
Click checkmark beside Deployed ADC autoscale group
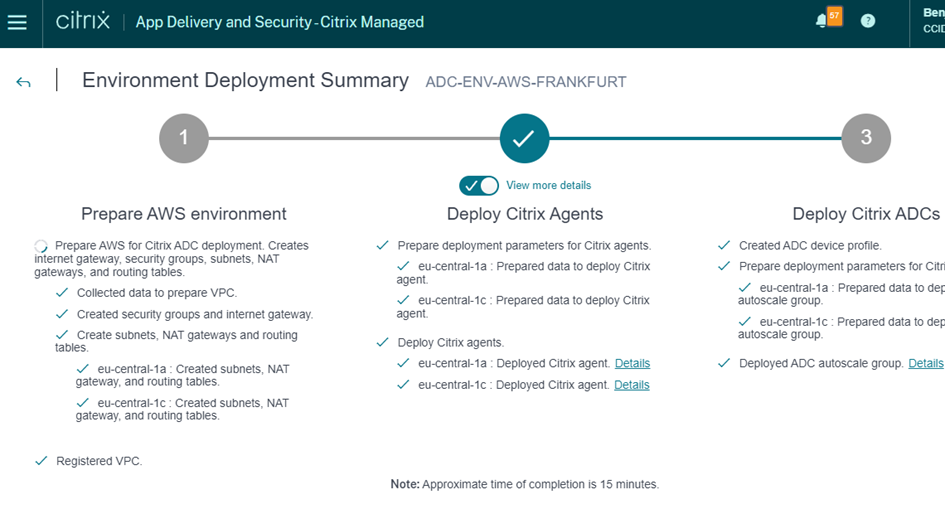[x=724, y=363]
